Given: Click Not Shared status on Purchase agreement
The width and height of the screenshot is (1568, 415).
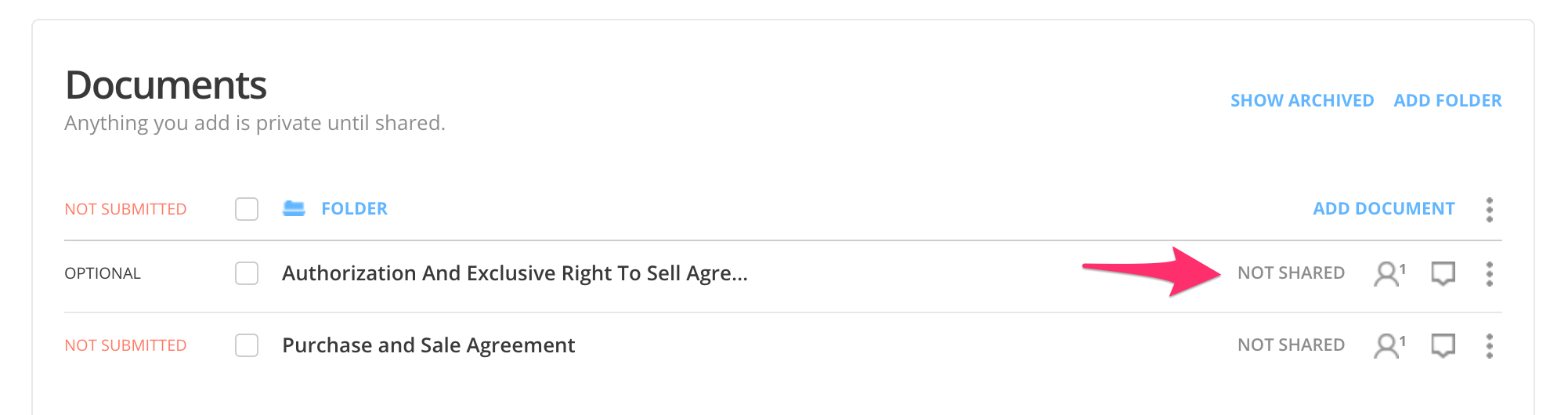Looking at the screenshot, I should click(1291, 345).
